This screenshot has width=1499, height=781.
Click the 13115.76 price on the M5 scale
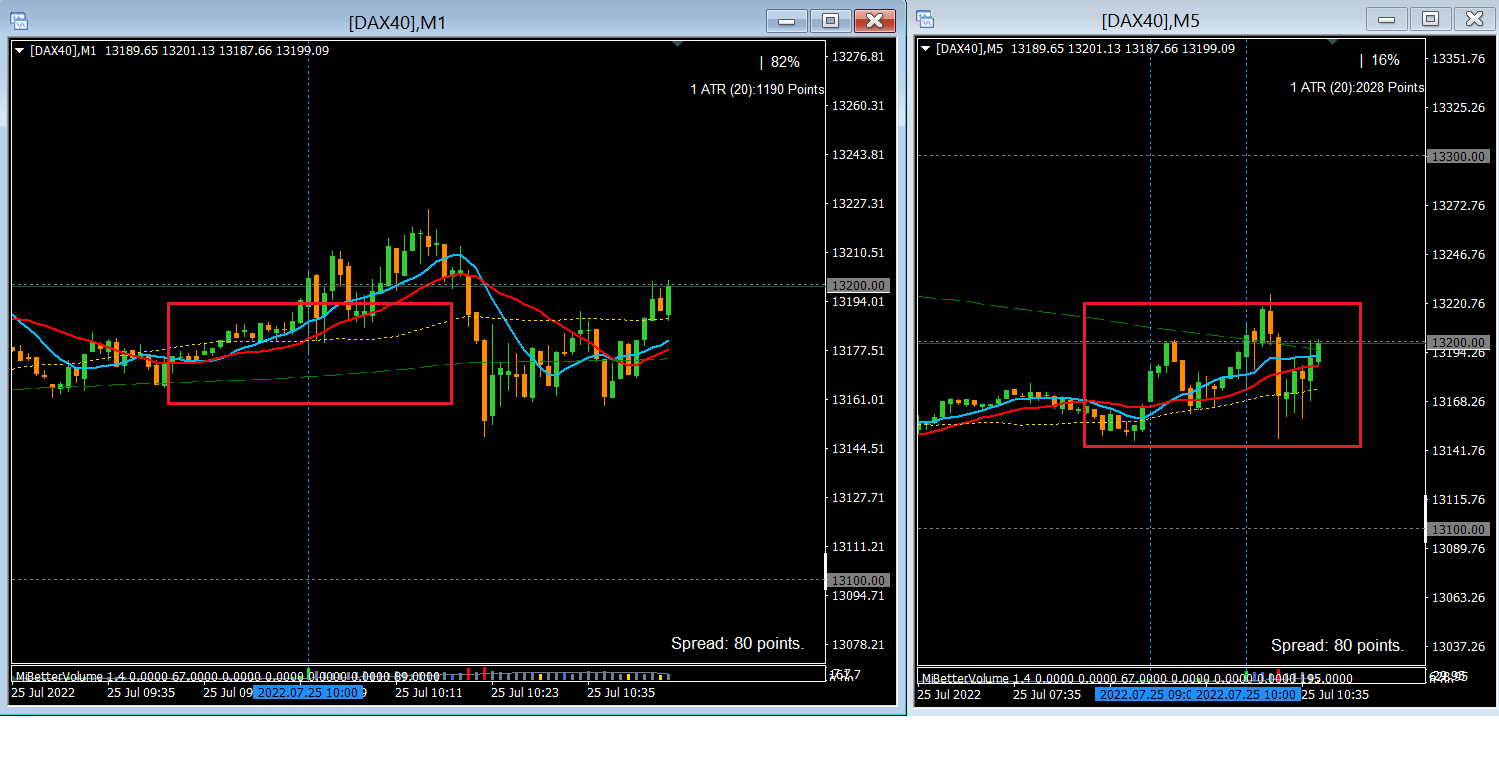(x=1458, y=500)
